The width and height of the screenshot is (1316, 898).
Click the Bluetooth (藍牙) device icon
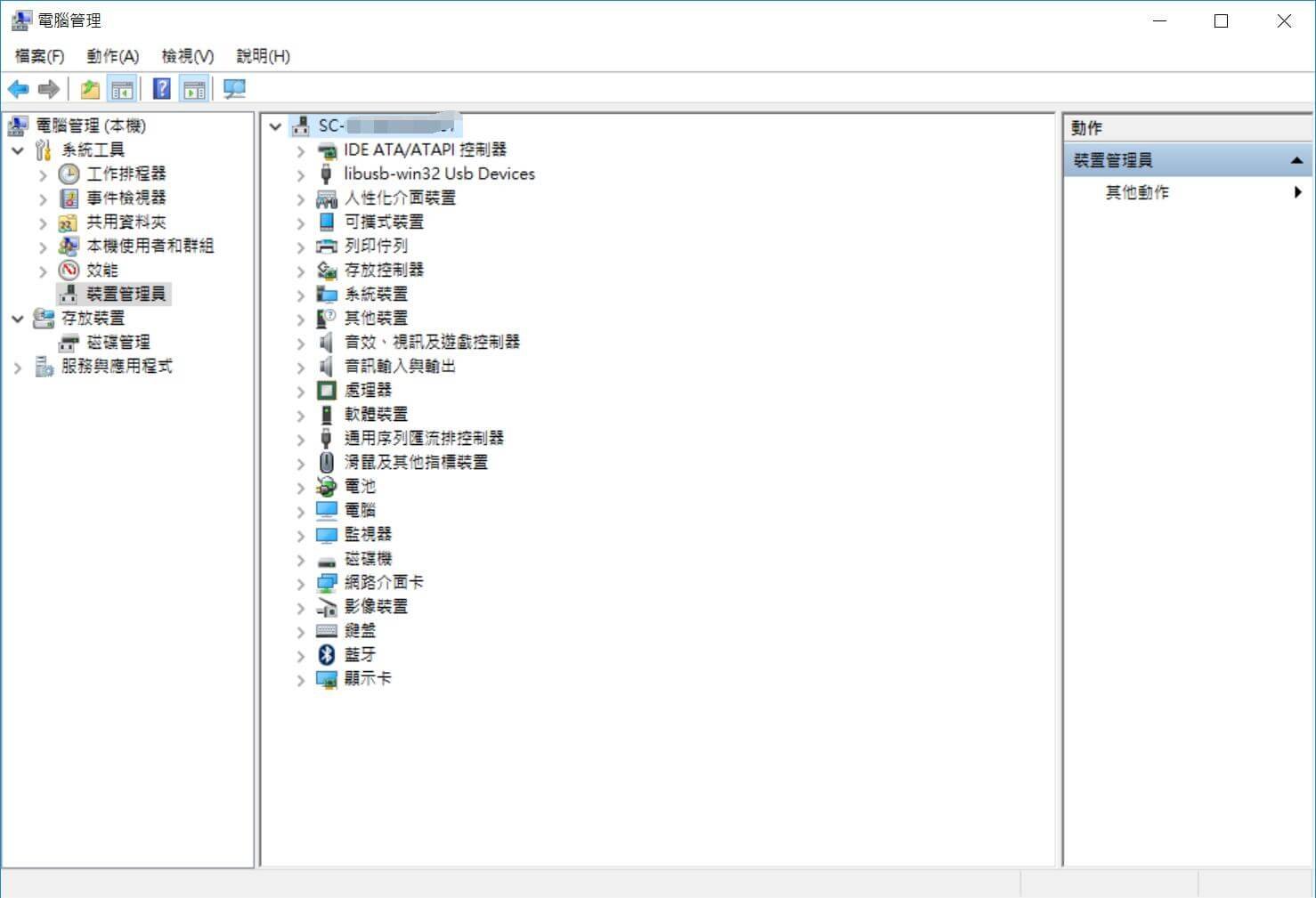(327, 655)
